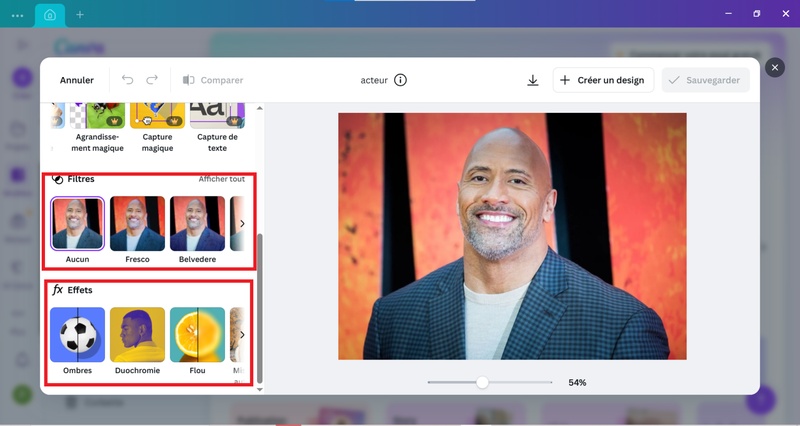Click the zoom slider handle

click(x=482, y=382)
